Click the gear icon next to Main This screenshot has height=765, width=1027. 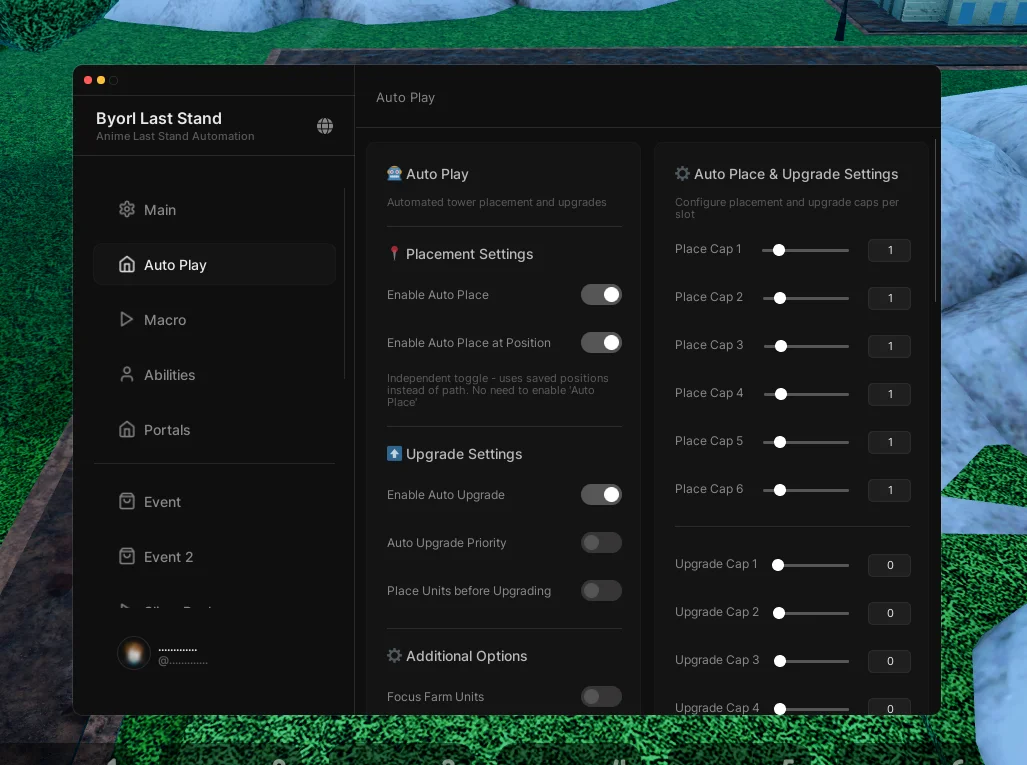point(127,210)
